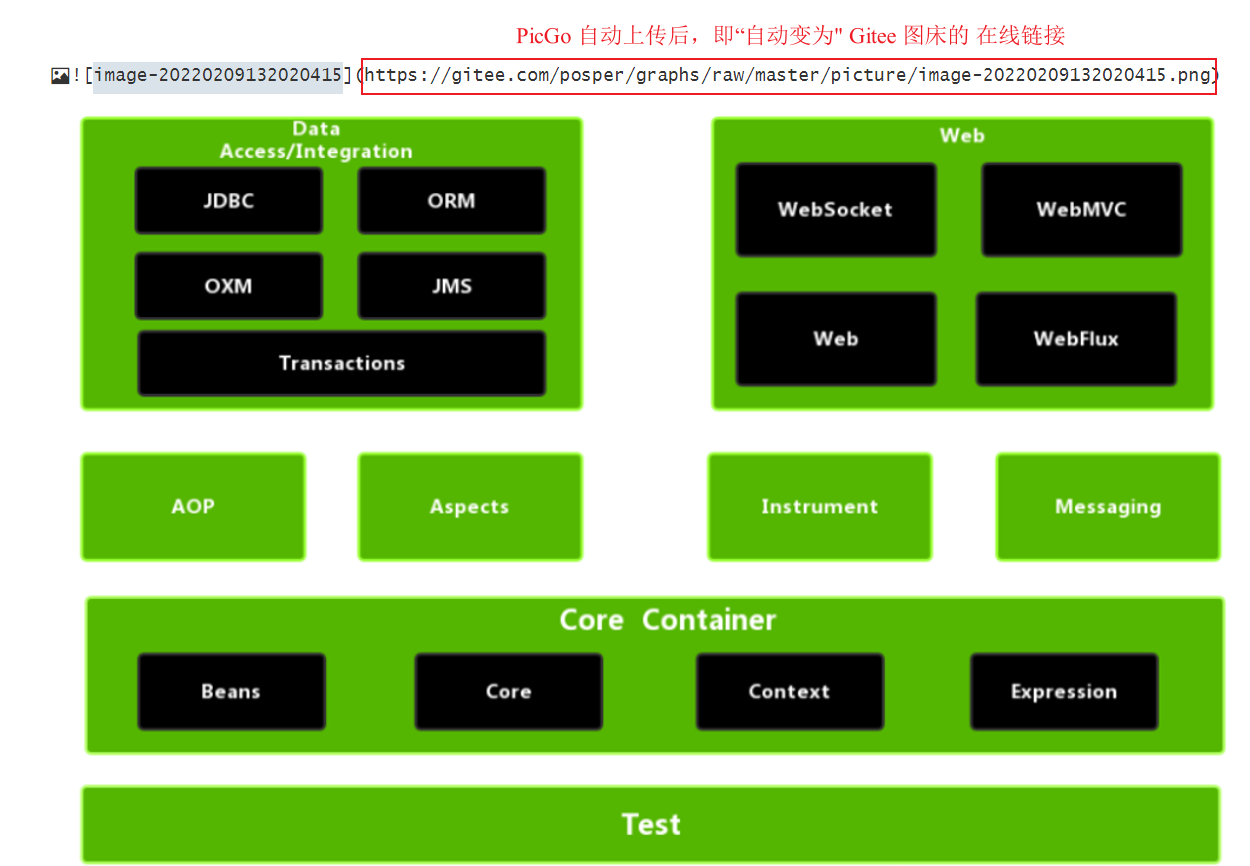This screenshot has width=1250, height=866.
Task: Select the WebFlux module block
Action: pos(1076,339)
